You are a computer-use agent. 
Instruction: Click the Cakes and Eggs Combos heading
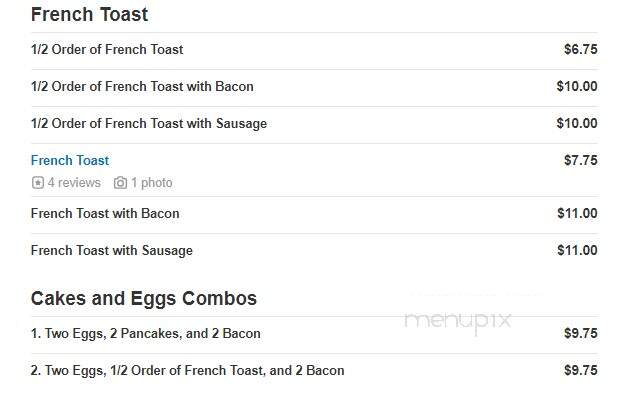pos(144,299)
